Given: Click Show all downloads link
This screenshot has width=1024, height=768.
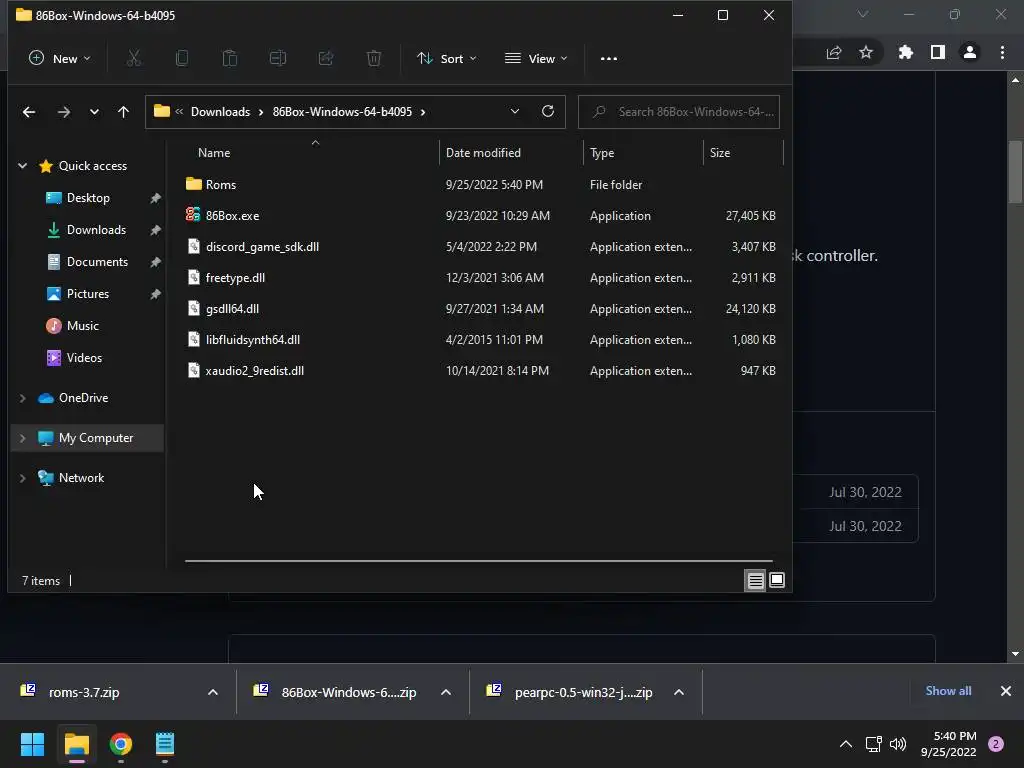Looking at the screenshot, I should [948, 691].
